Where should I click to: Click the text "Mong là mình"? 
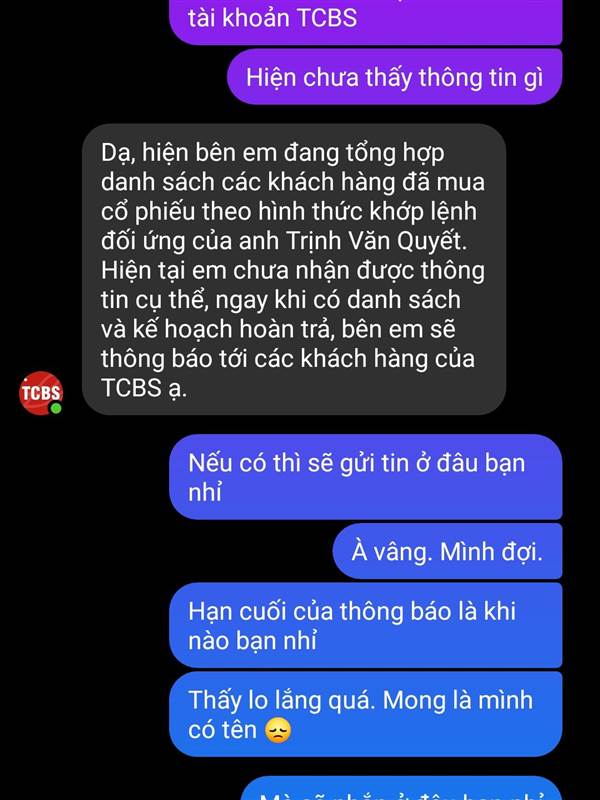pyautogui.click(x=458, y=700)
